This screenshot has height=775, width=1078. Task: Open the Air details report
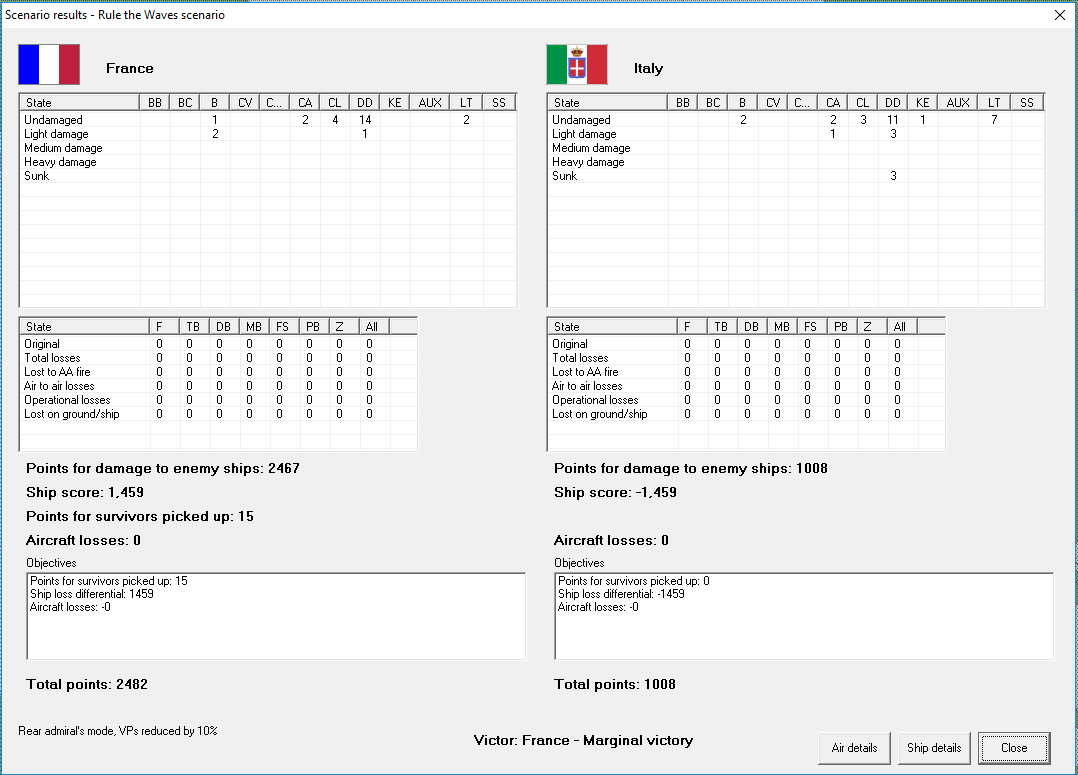click(x=854, y=748)
